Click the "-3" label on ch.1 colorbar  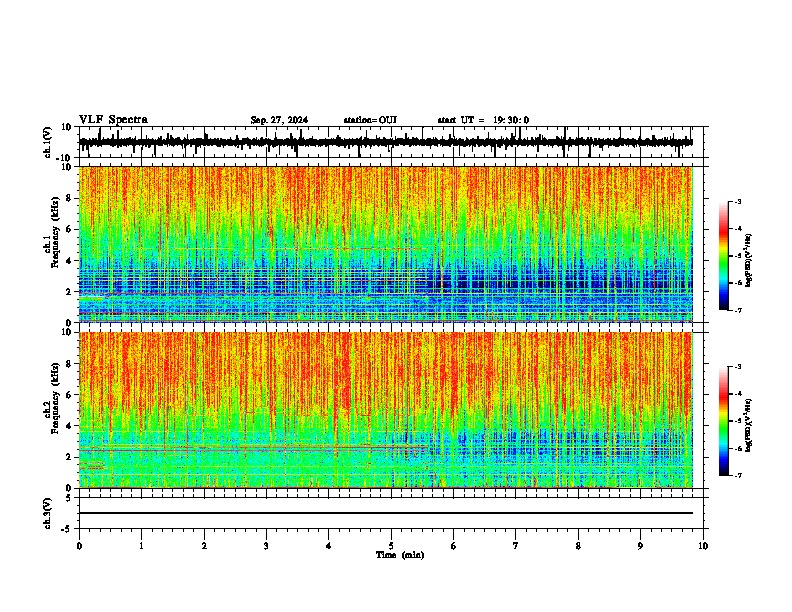click(738, 201)
